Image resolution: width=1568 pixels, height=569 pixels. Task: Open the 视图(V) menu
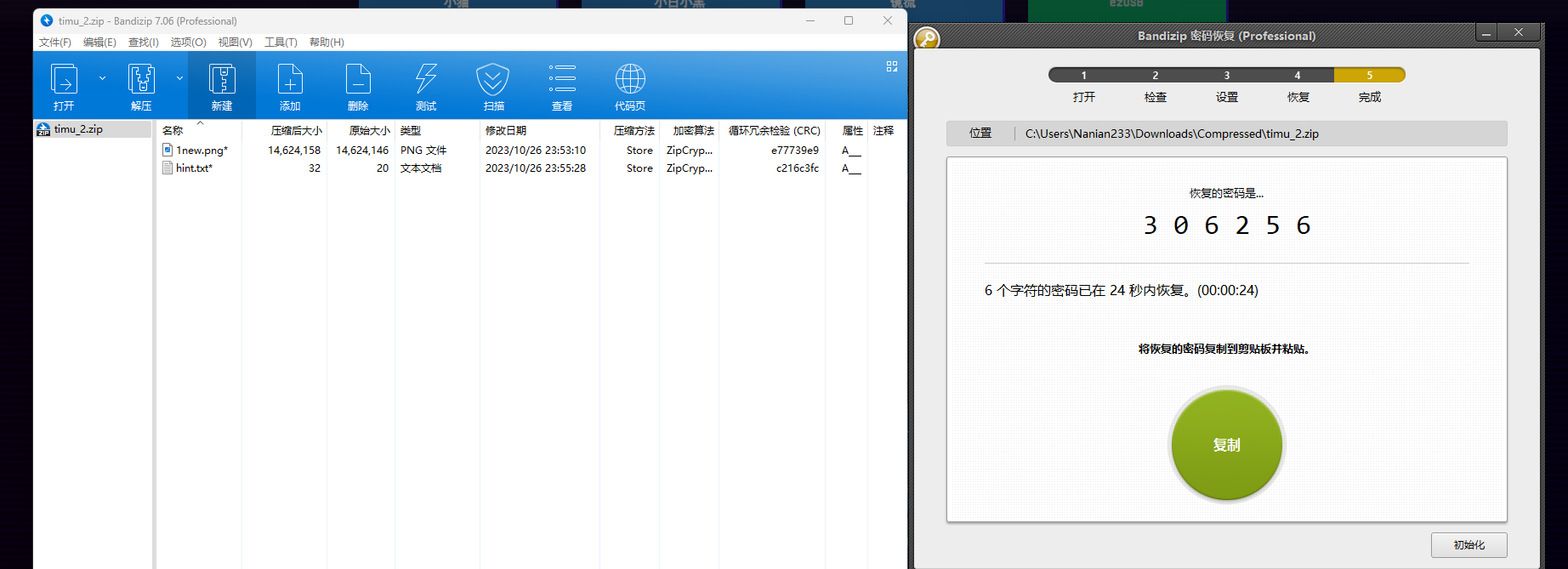235,42
